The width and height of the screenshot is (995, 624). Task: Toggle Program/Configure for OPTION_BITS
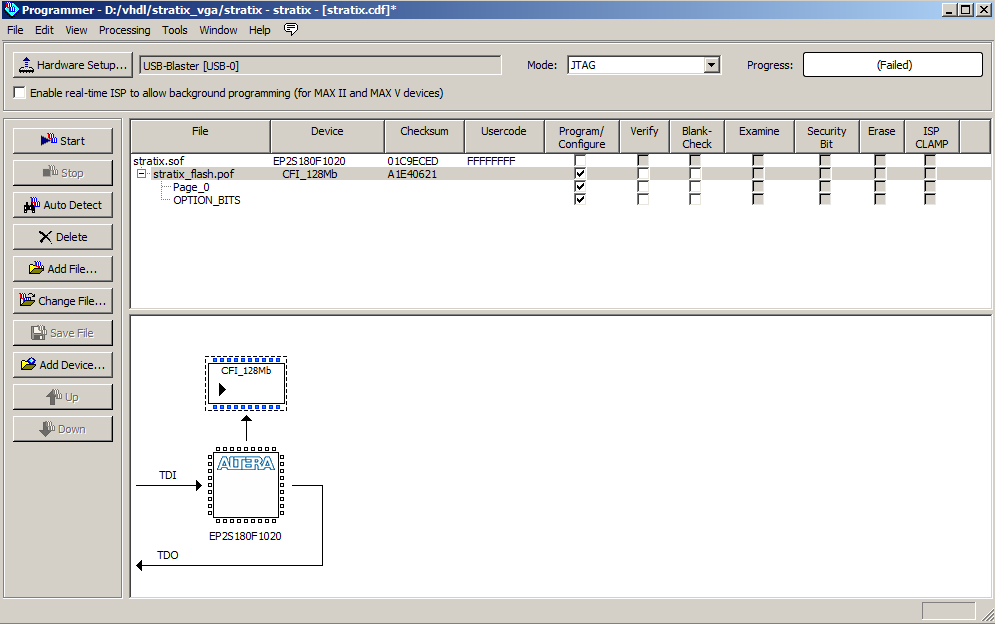pyautogui.click(x=580, y=199)
